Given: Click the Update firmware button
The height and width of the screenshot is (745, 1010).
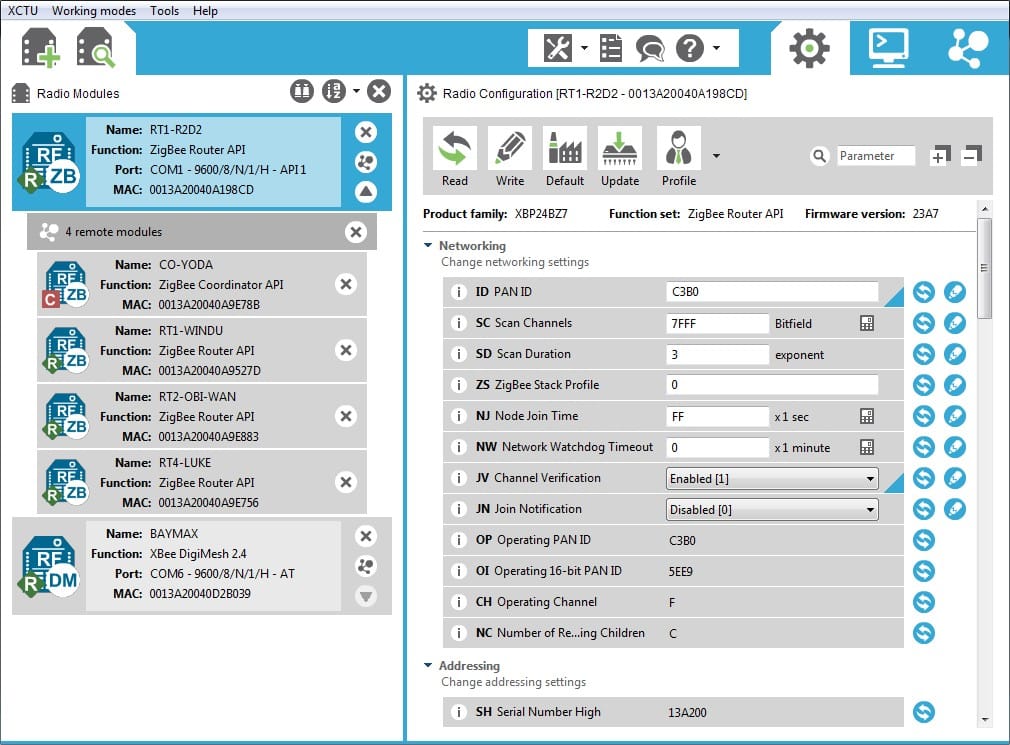Looking at the screenshot, I should coord(619,155).
